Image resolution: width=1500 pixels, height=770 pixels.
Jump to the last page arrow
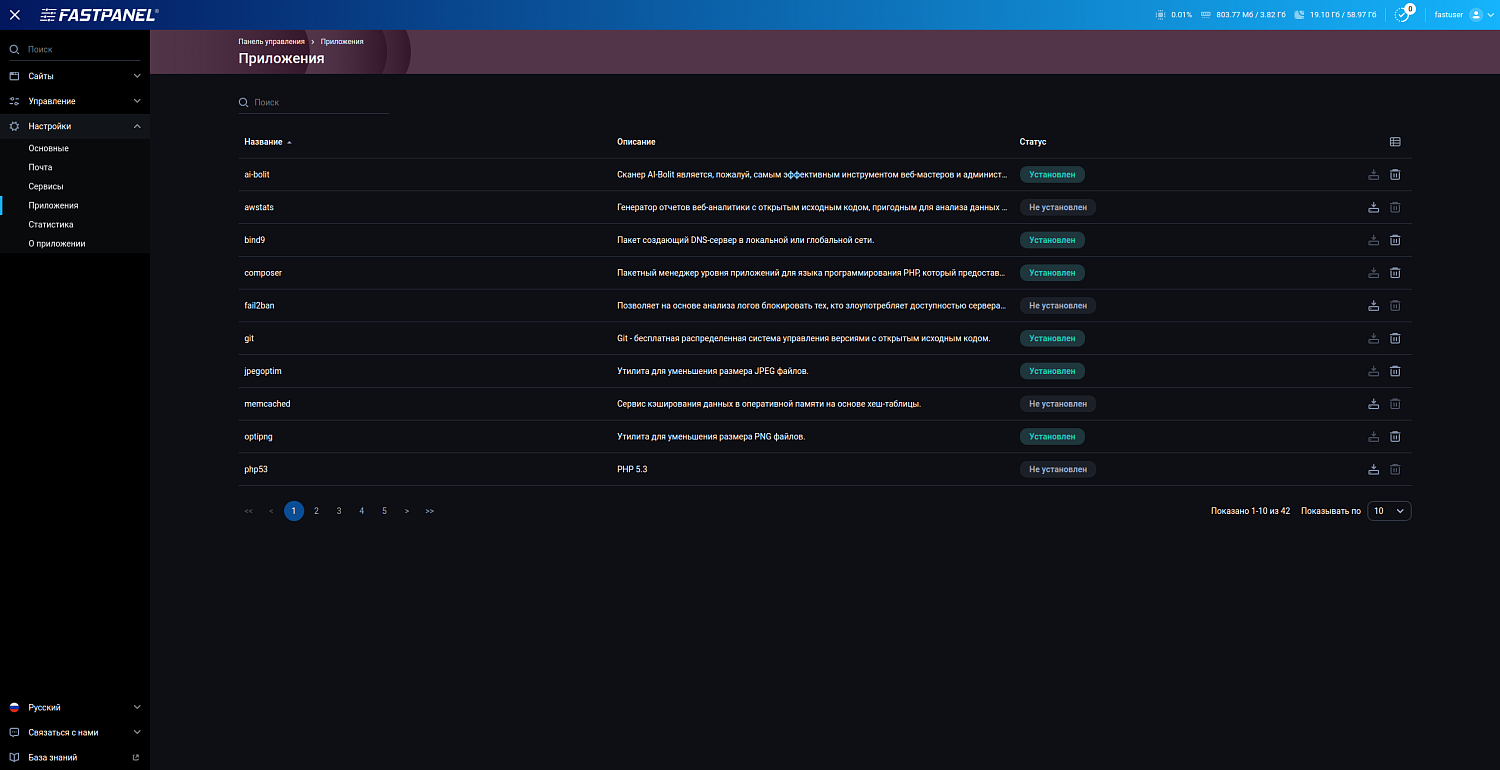pyautogui.click(x=430, y=511)
